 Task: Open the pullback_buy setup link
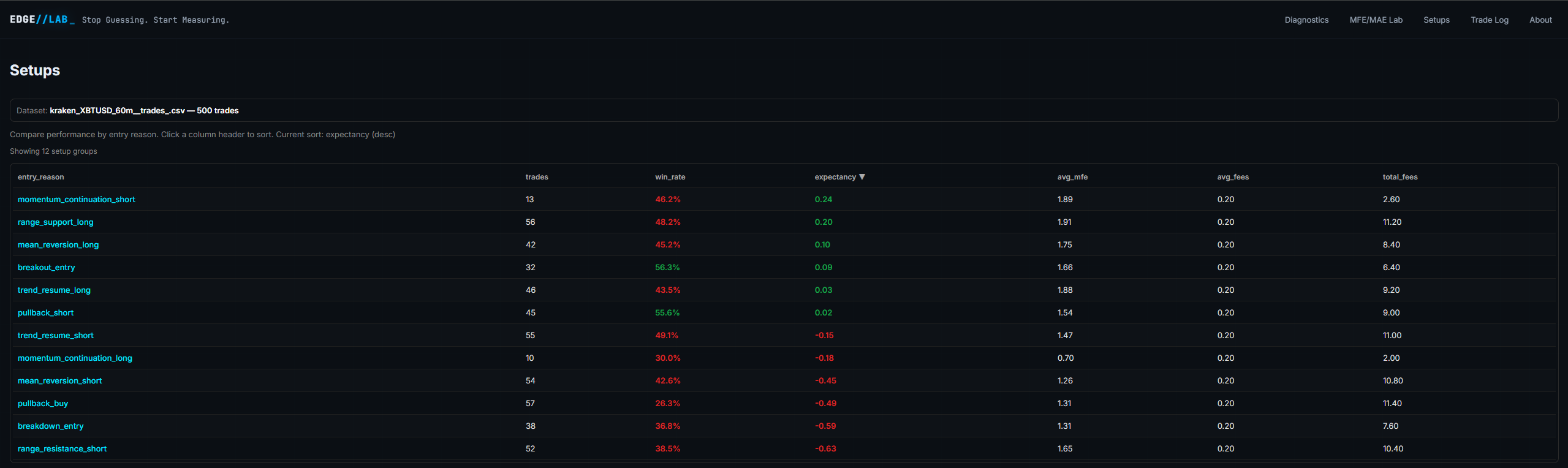[x=43, y=404]
